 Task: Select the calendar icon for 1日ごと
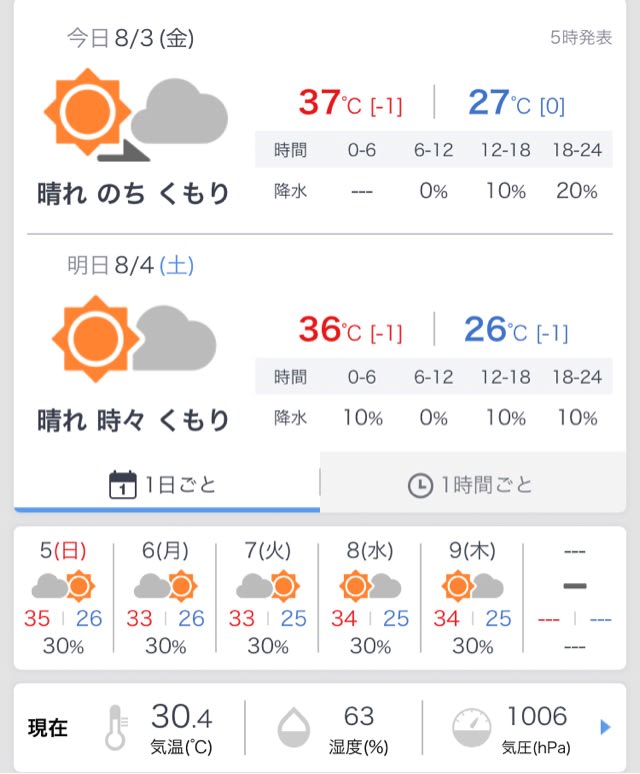click(x=122, y=485)
